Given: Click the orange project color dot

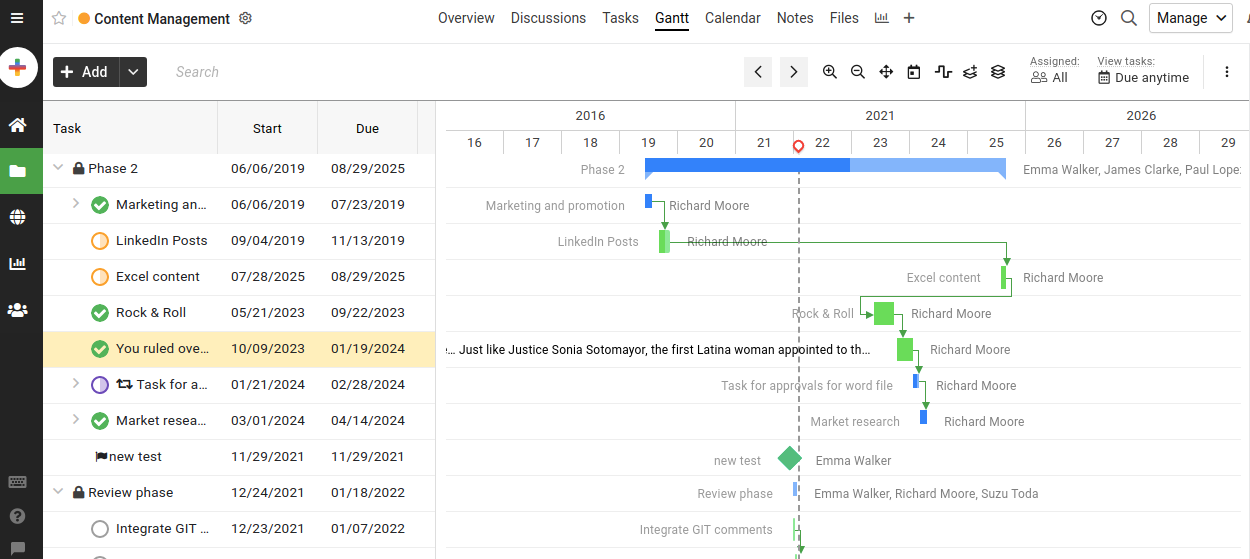Looking at the screenshot, I should tap(84, 19).
